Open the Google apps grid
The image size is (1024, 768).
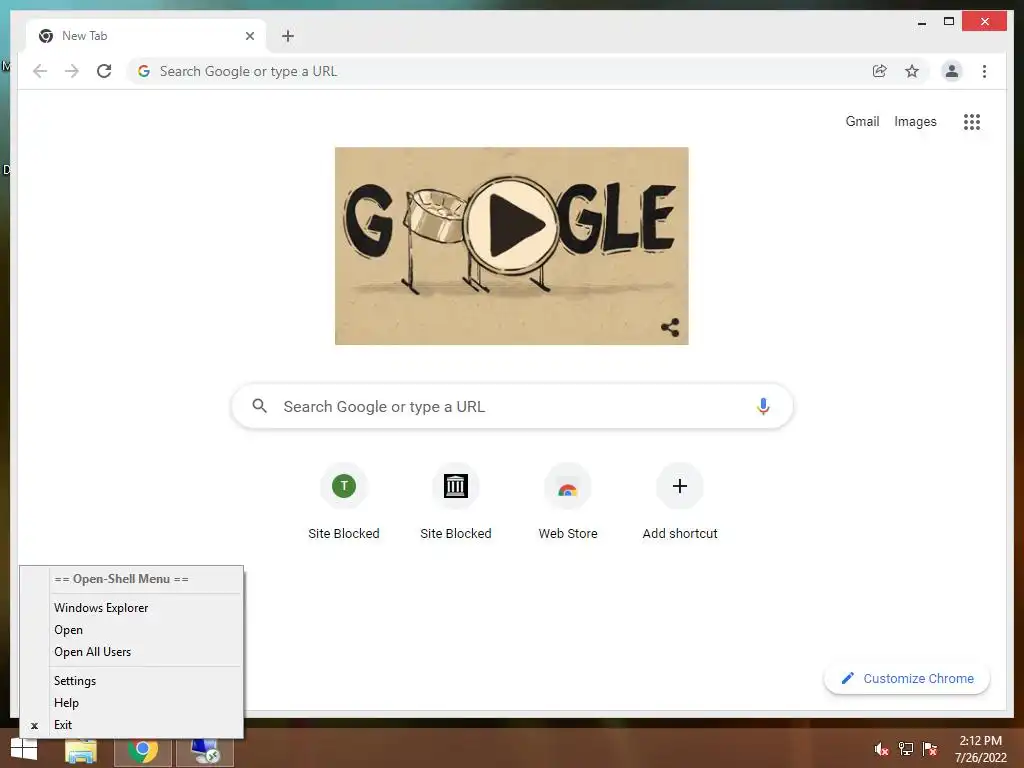pyautogui.click(x=972, y=121)
